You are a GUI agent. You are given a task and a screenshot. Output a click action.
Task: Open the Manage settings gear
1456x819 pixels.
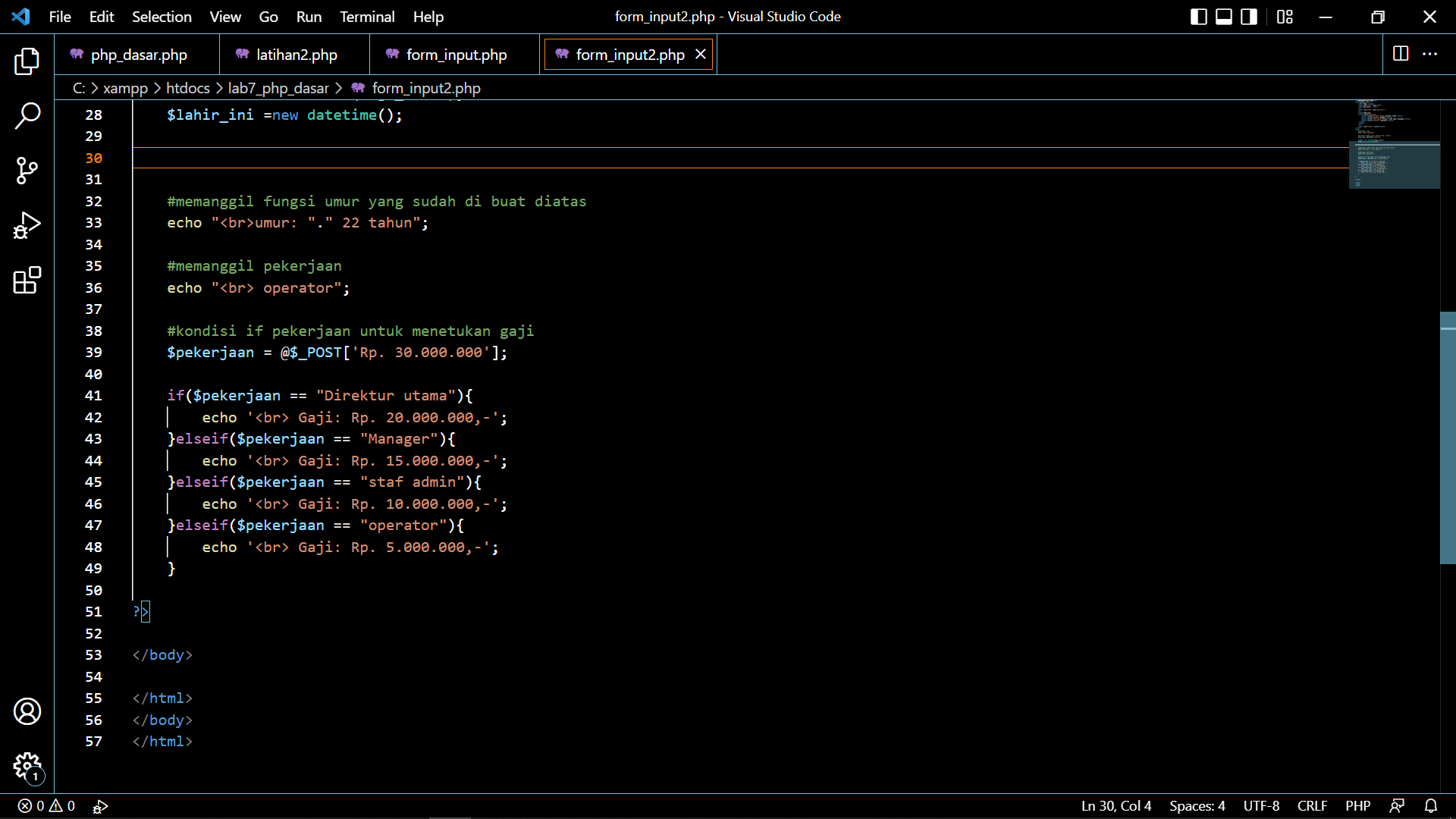click(x=27, y=767)
